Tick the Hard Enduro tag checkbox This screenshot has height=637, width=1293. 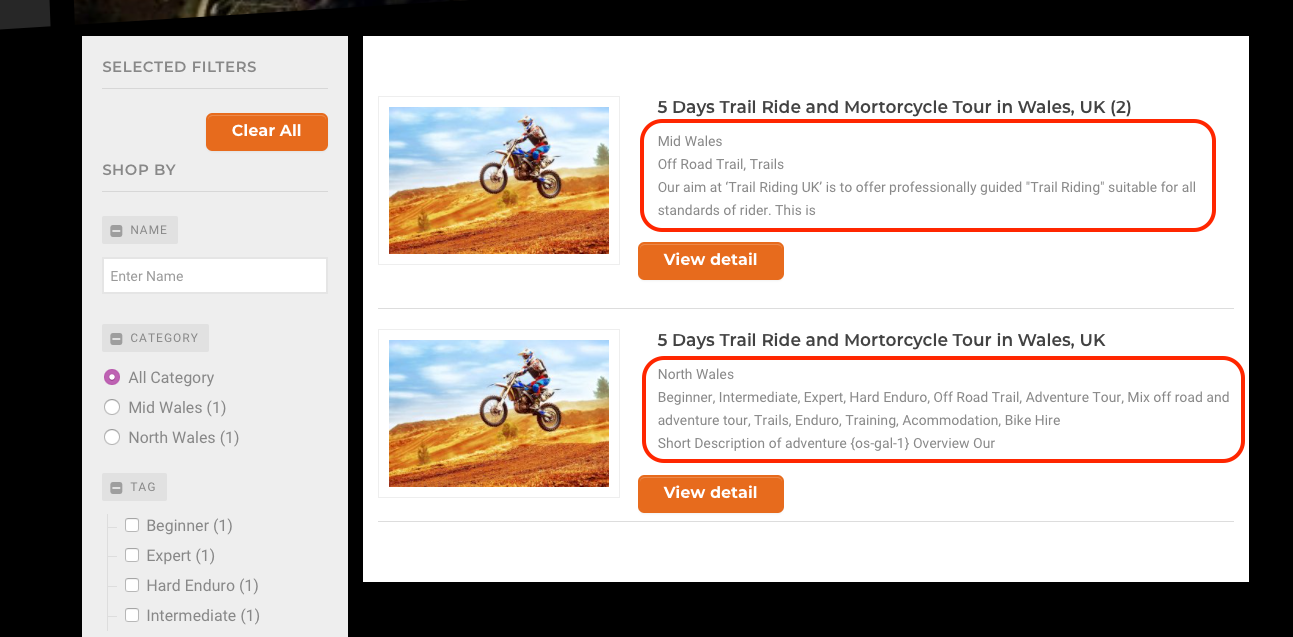132,585
